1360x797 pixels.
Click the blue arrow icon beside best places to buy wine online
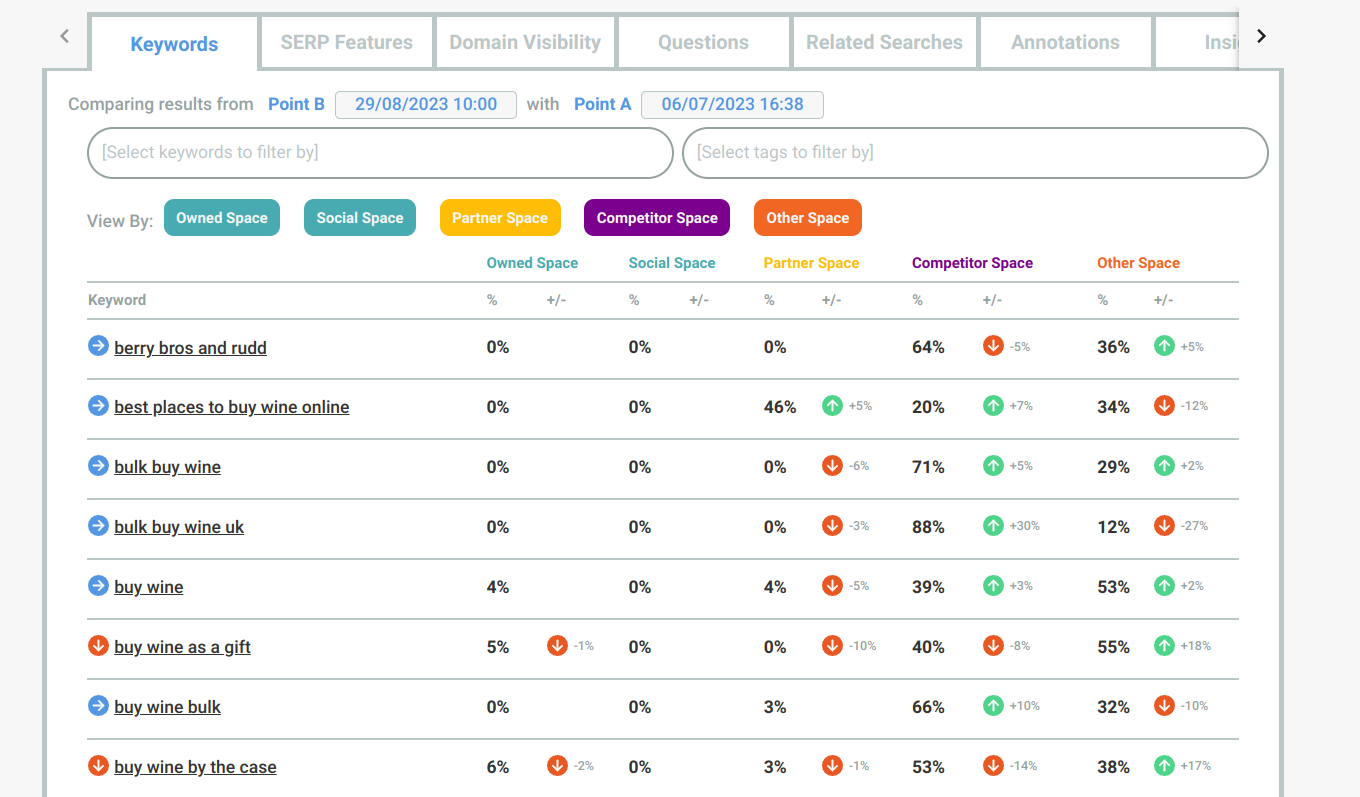click(98, 406)
